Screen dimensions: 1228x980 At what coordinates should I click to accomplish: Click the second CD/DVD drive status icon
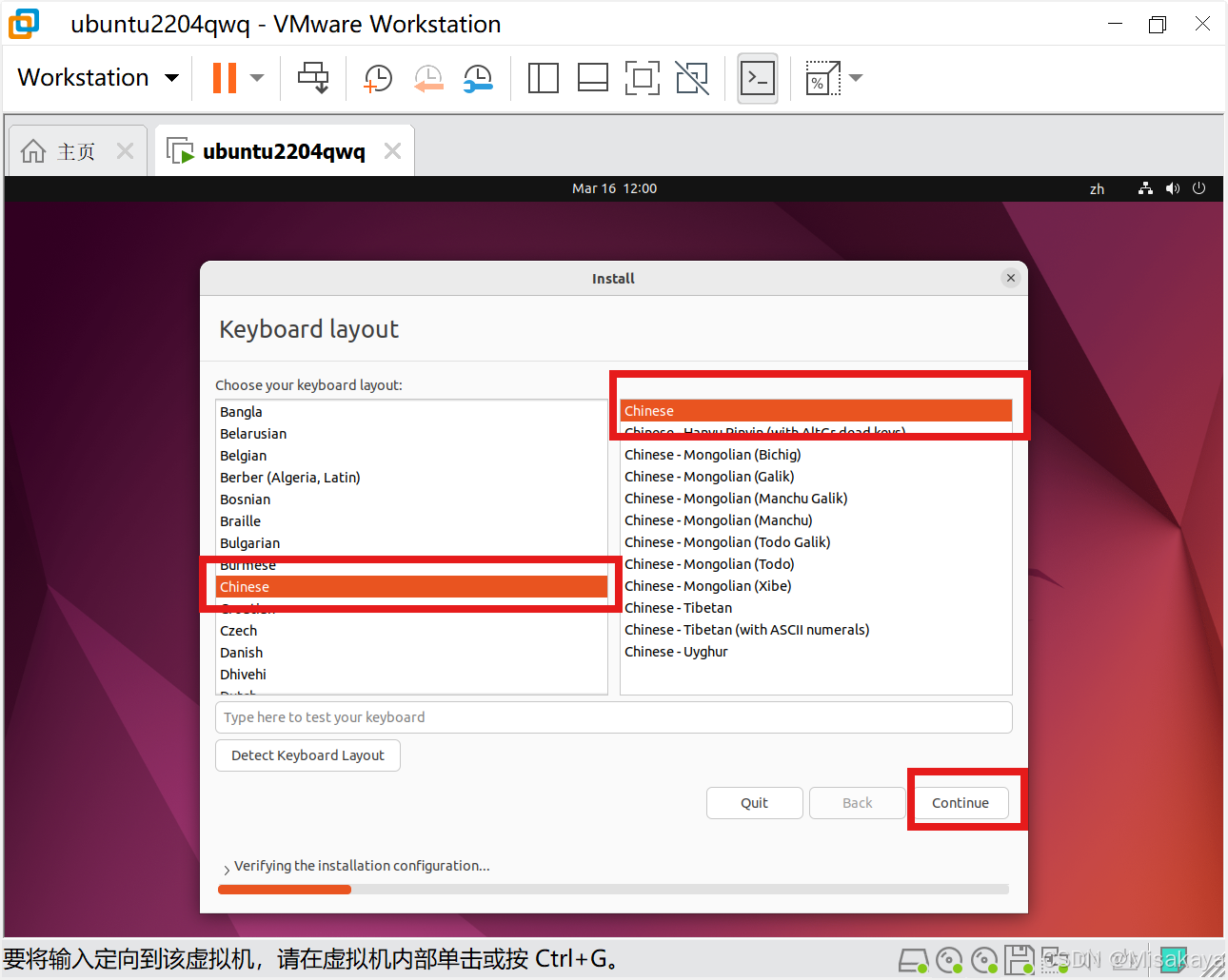pos(984,961)
